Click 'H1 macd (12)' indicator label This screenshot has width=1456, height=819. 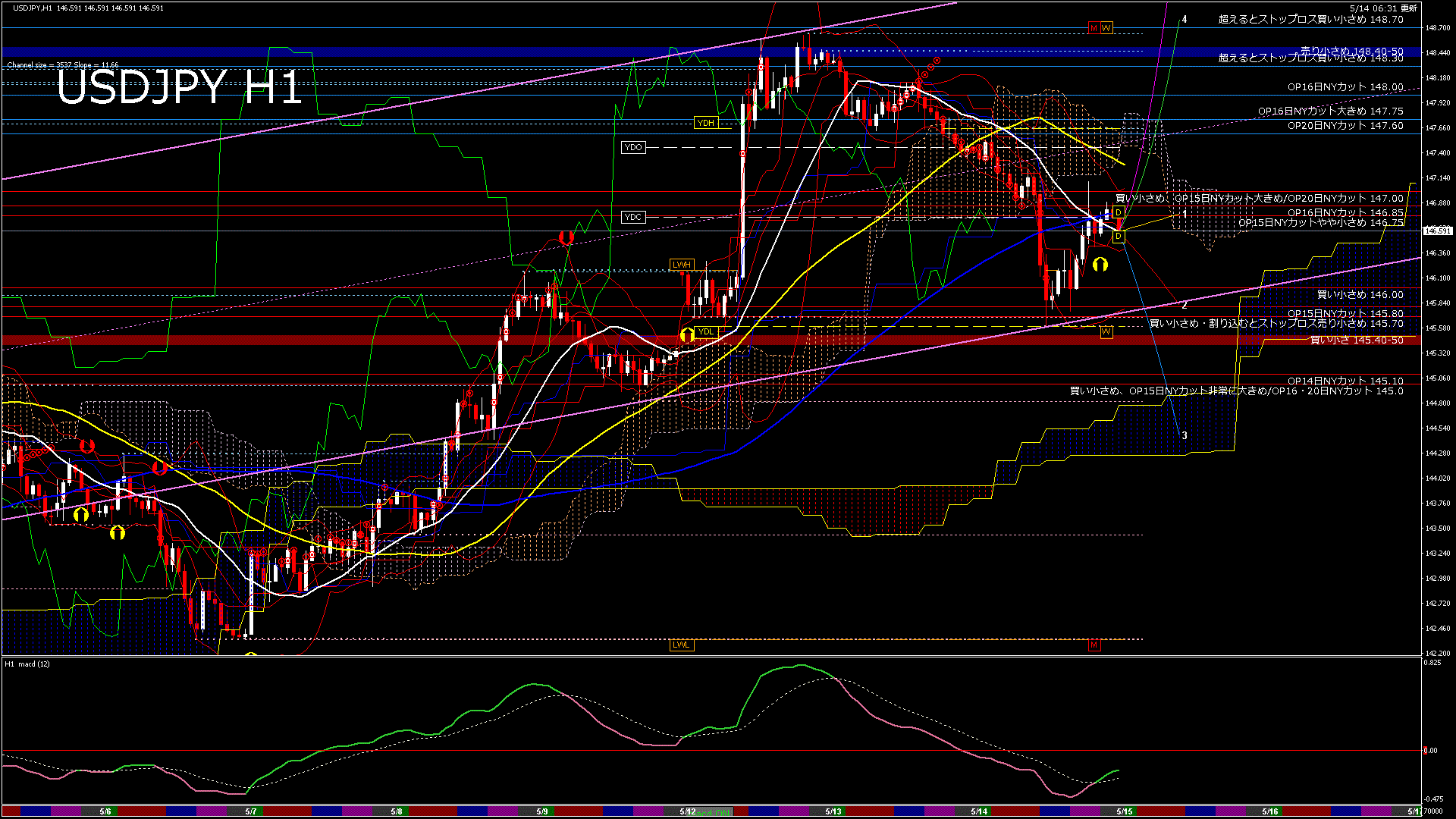coord(27,664)
